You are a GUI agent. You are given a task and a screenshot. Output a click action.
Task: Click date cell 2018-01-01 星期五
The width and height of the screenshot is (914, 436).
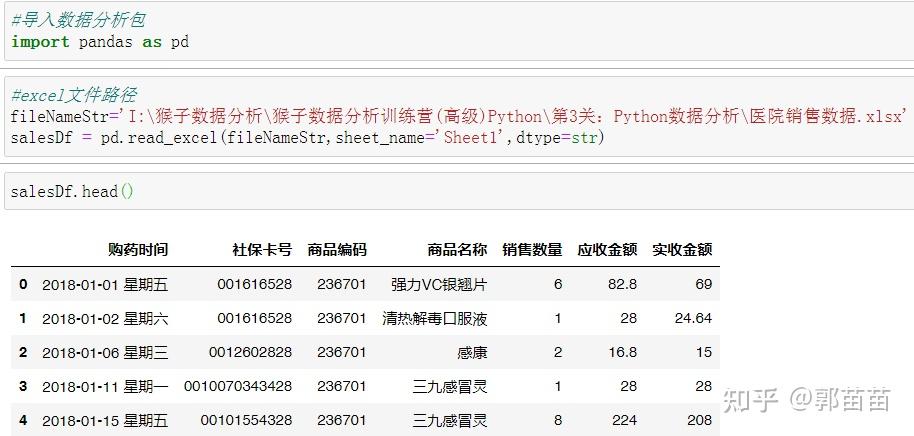coord(105,284)
